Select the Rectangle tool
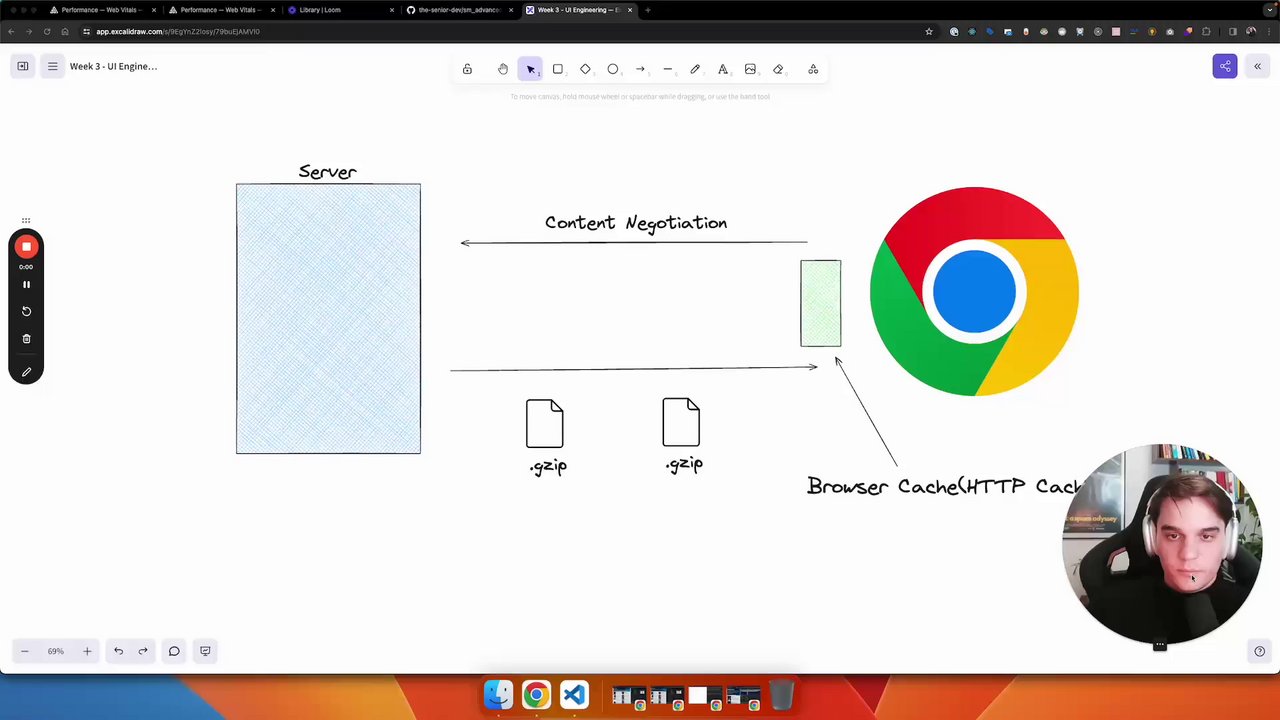This screenshot has width=1280, height=720. pos(558,69)
